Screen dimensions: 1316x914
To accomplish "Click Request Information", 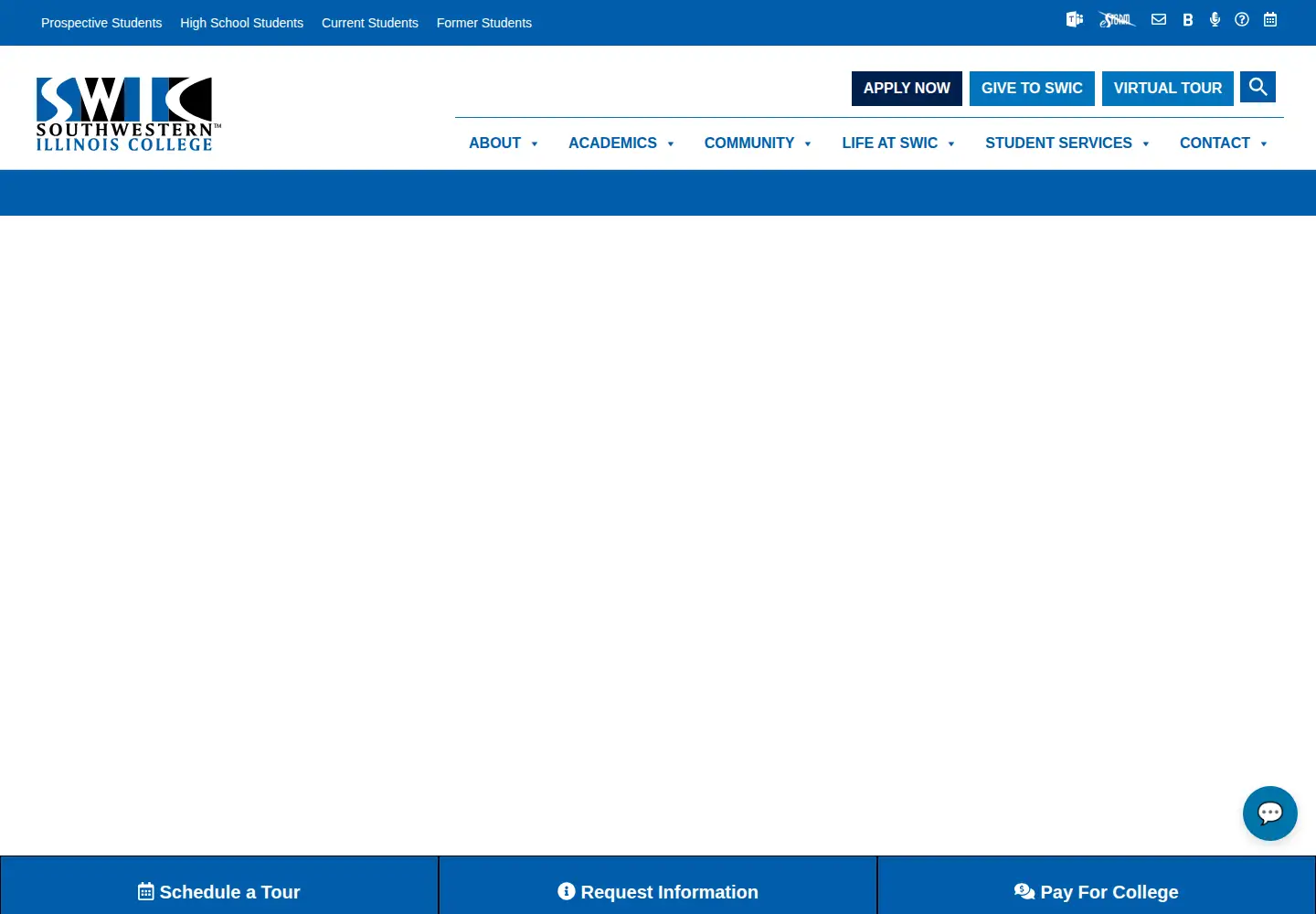I will [658, 891].
